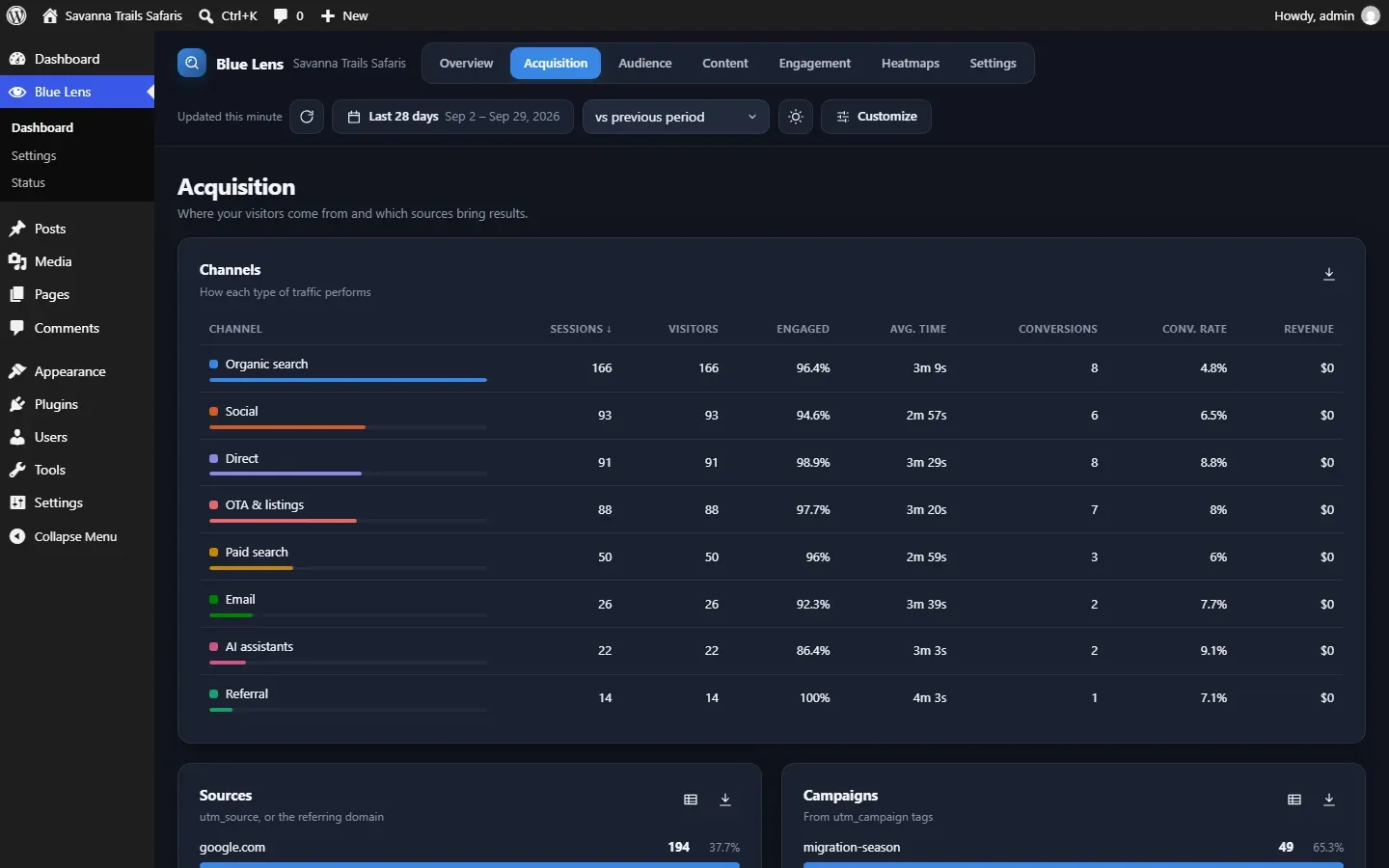Download the Campaigns data
This screenshot has height=868, width=1389.
coord(1329,800)
